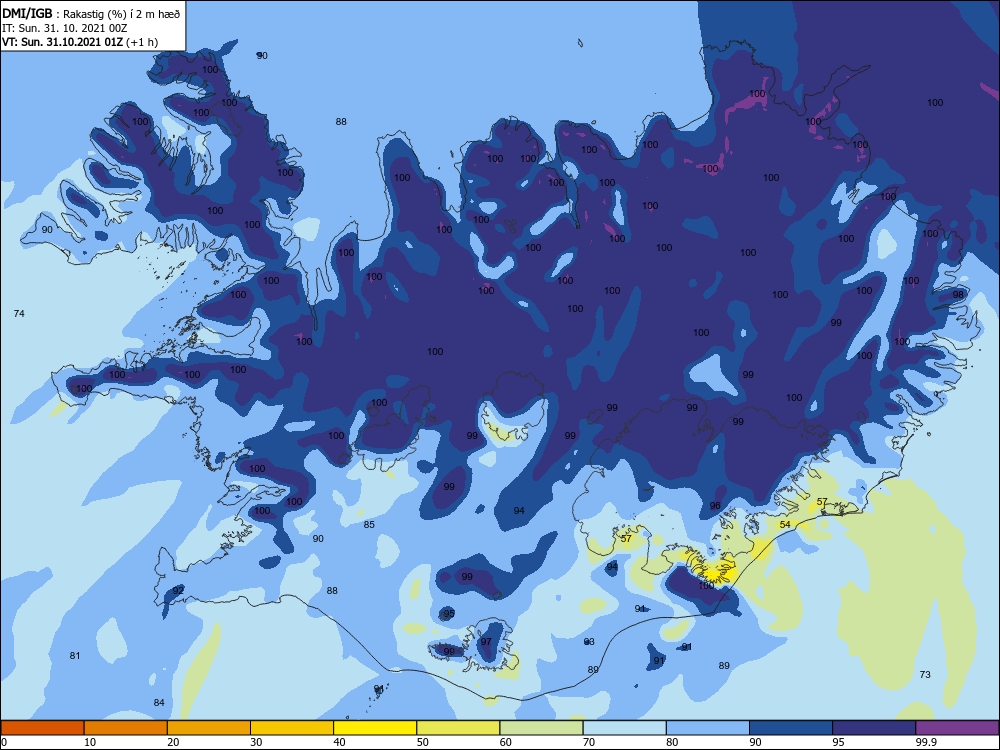Click the pale yellow 50–60 legend segment
Screen dimensions: 1000x750
coord(458,728)
